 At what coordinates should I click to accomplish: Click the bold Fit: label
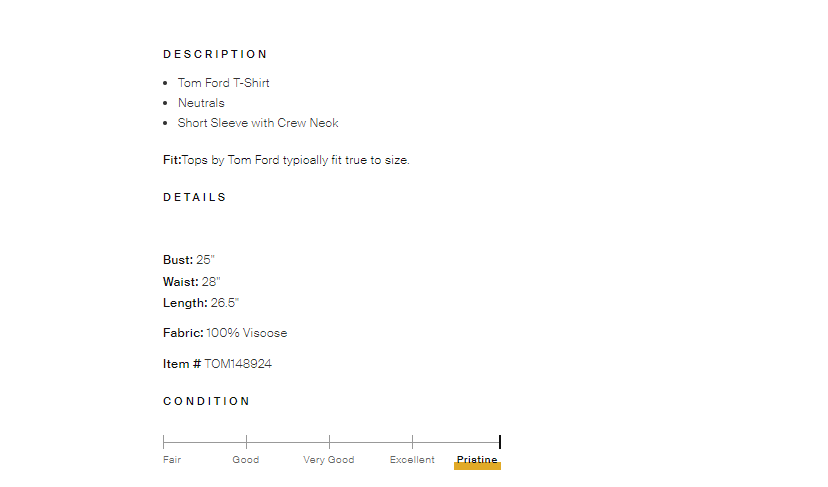(172, 160)
